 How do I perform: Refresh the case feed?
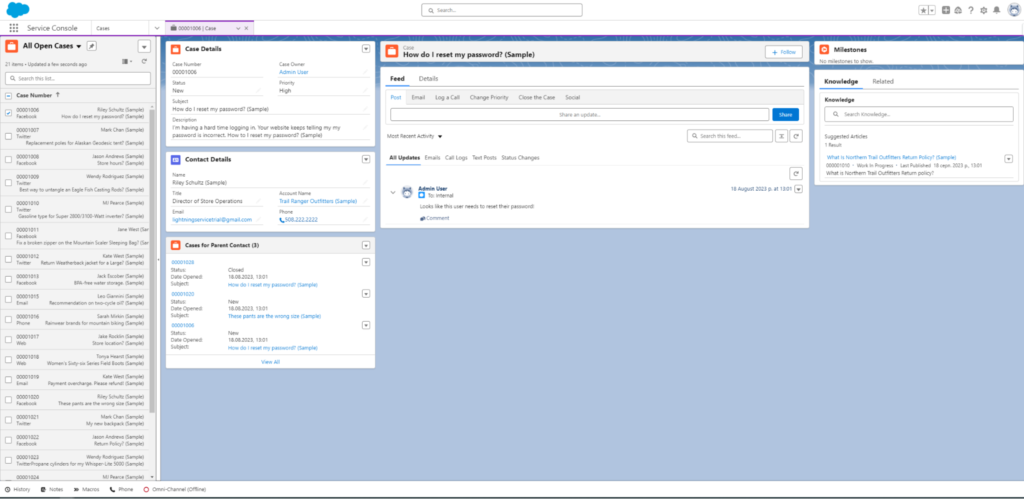[796, 135]
